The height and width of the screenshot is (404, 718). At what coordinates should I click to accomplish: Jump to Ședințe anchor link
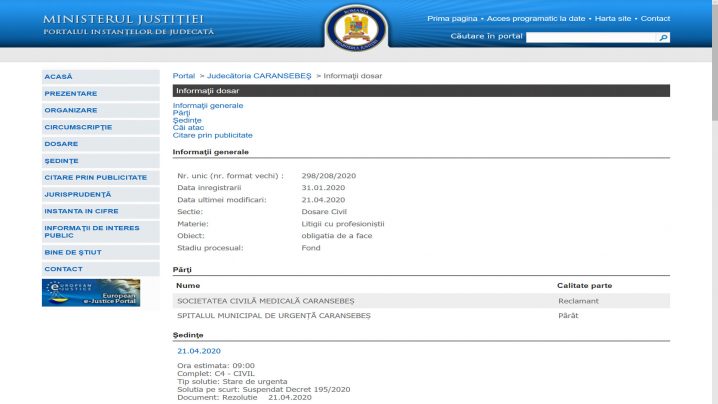187,120
